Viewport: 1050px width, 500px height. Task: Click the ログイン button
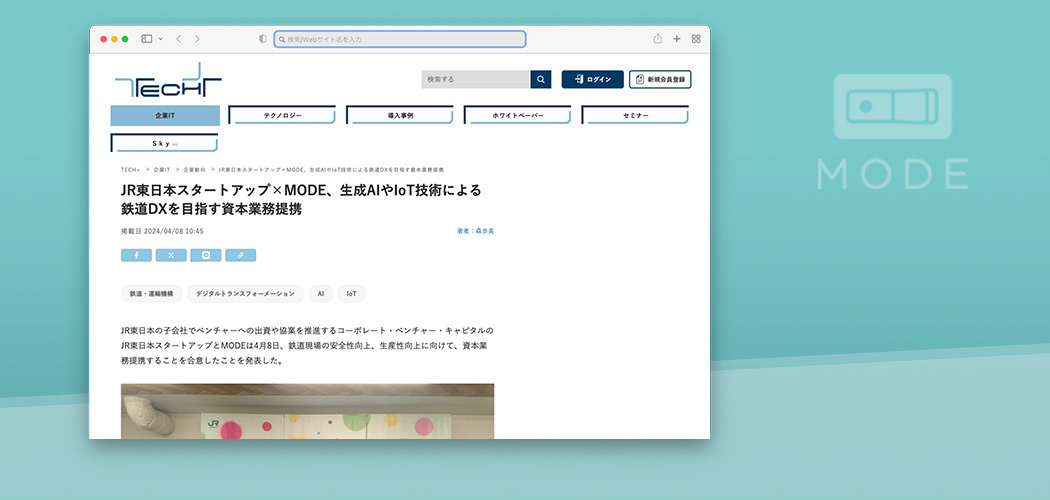point(592,79)
